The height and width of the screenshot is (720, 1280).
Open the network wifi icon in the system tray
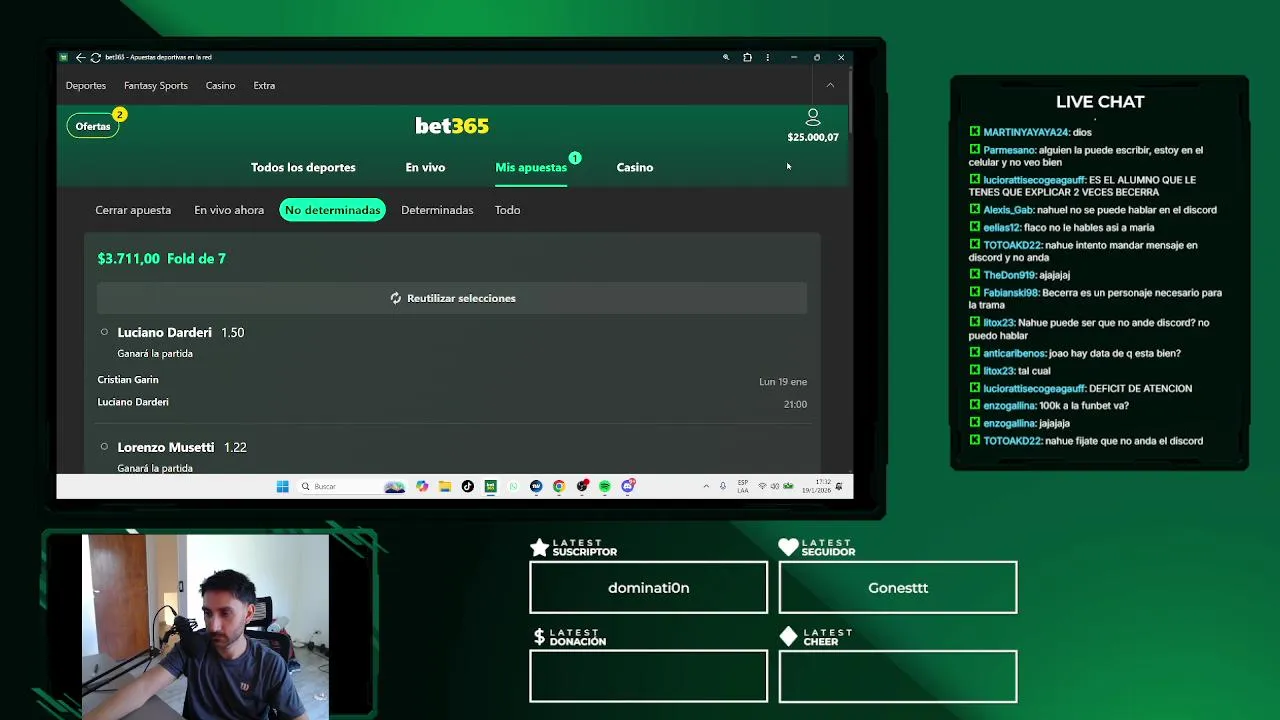[x=762, y=486]
